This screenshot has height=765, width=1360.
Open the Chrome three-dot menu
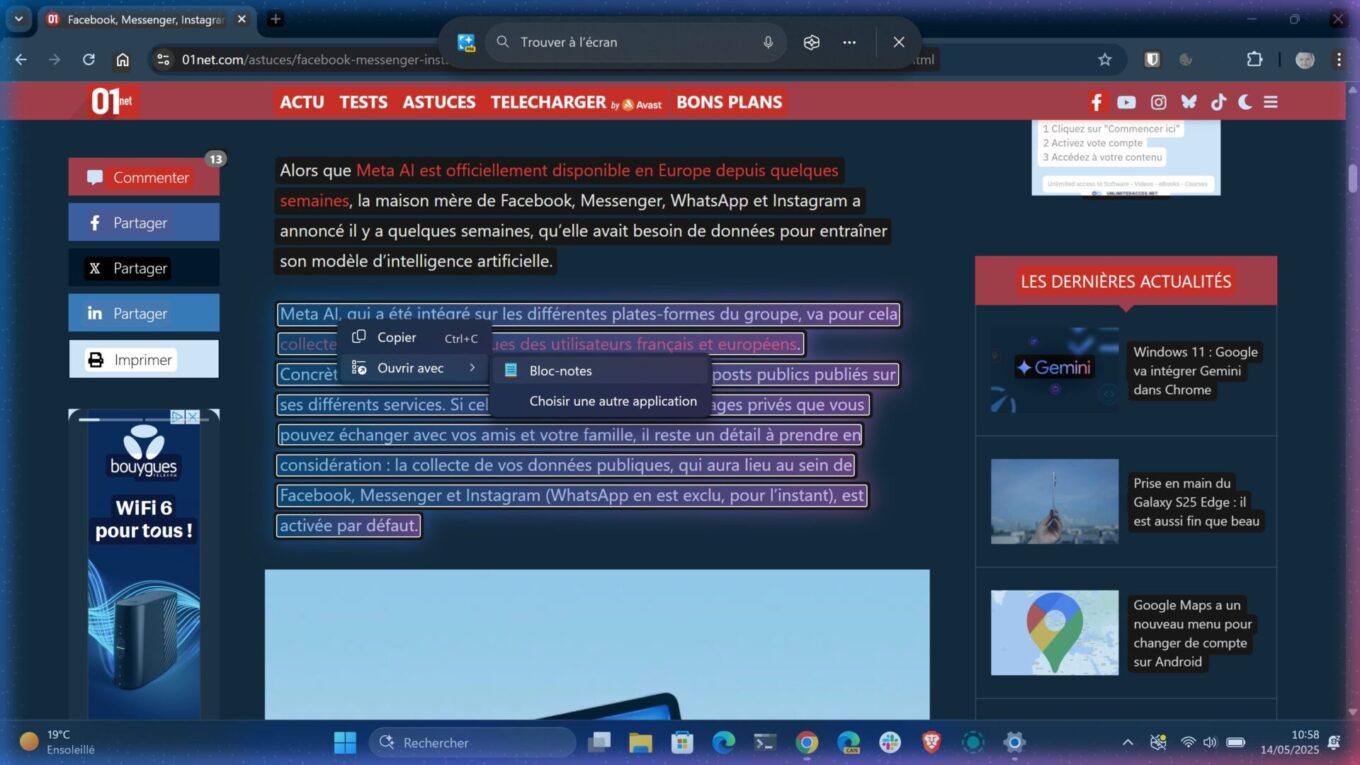[x=1339, y=60]
